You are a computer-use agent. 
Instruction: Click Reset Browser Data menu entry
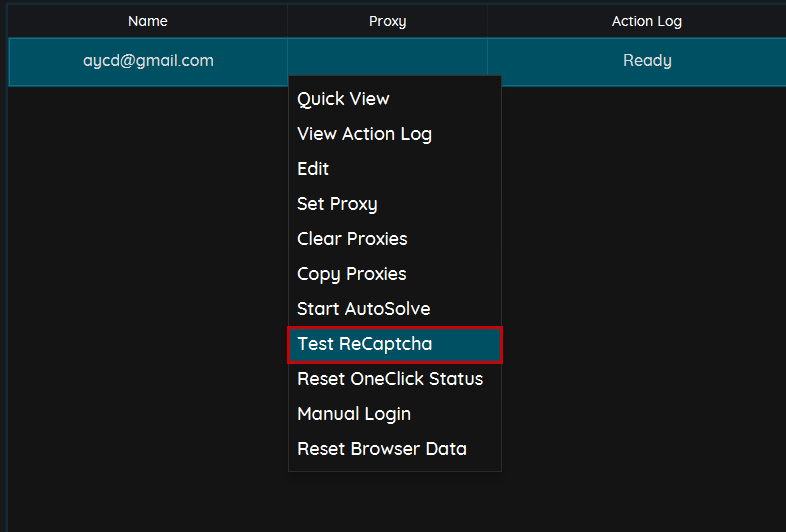[x=382, y=449]
